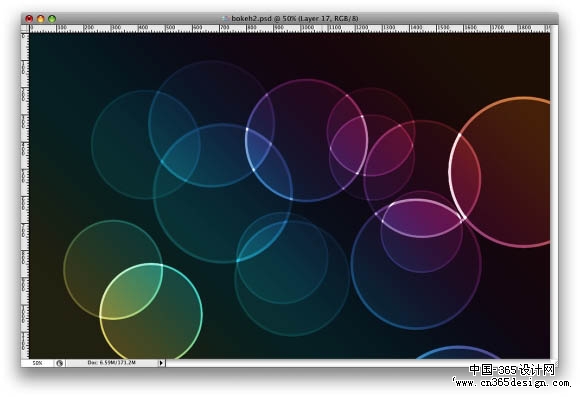Screen dimensions: 580x397
Task: Click the partial blue circle at bottom edge
Action: pyautogui.click(x=458, y=353)
